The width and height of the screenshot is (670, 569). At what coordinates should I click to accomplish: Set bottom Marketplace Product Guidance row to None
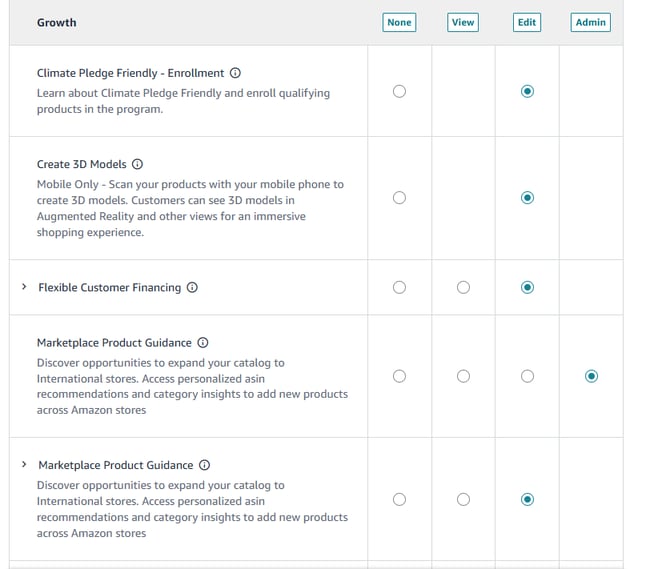coord(400,500)
